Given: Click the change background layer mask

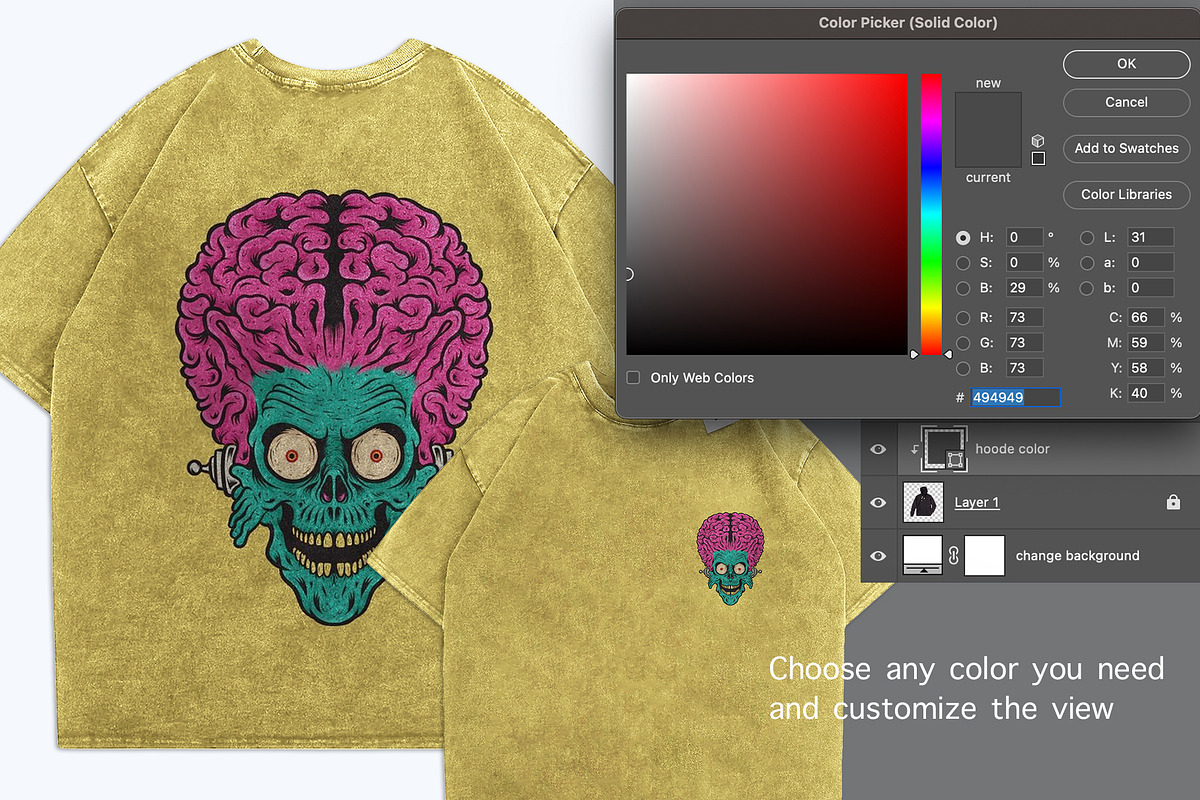Looking at the screenshot, I should pyautogui.click(x=984, y=555).
